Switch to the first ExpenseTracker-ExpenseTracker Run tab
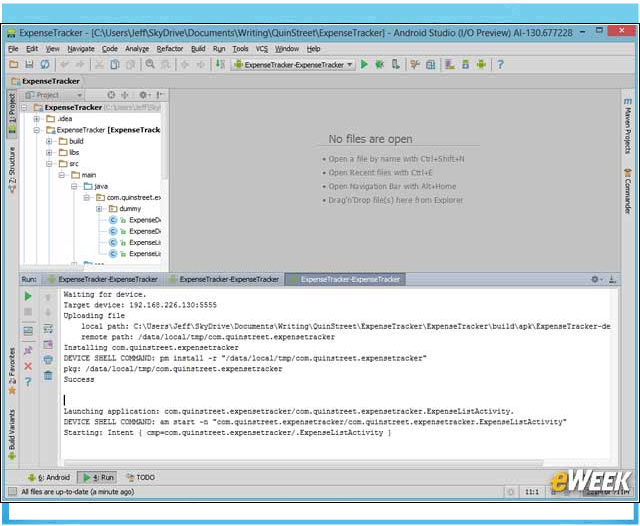The width and height of the screenshot is (640, 526). (x=103, y=280)
